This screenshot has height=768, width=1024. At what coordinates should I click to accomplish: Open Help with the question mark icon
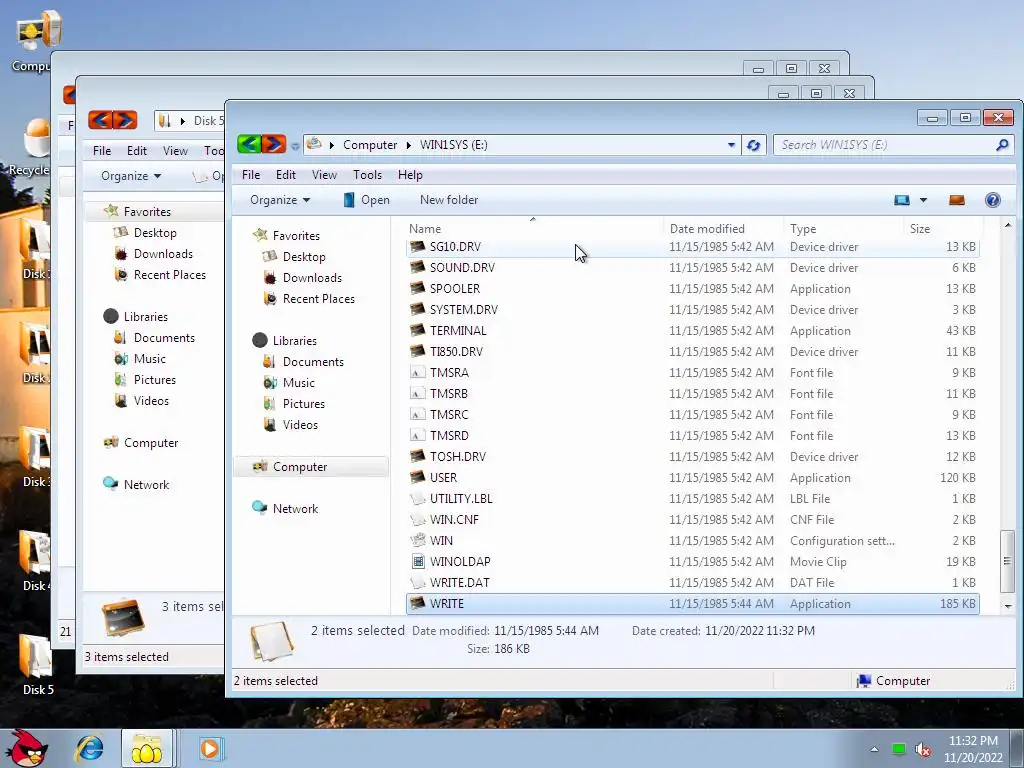click(993, 200)
